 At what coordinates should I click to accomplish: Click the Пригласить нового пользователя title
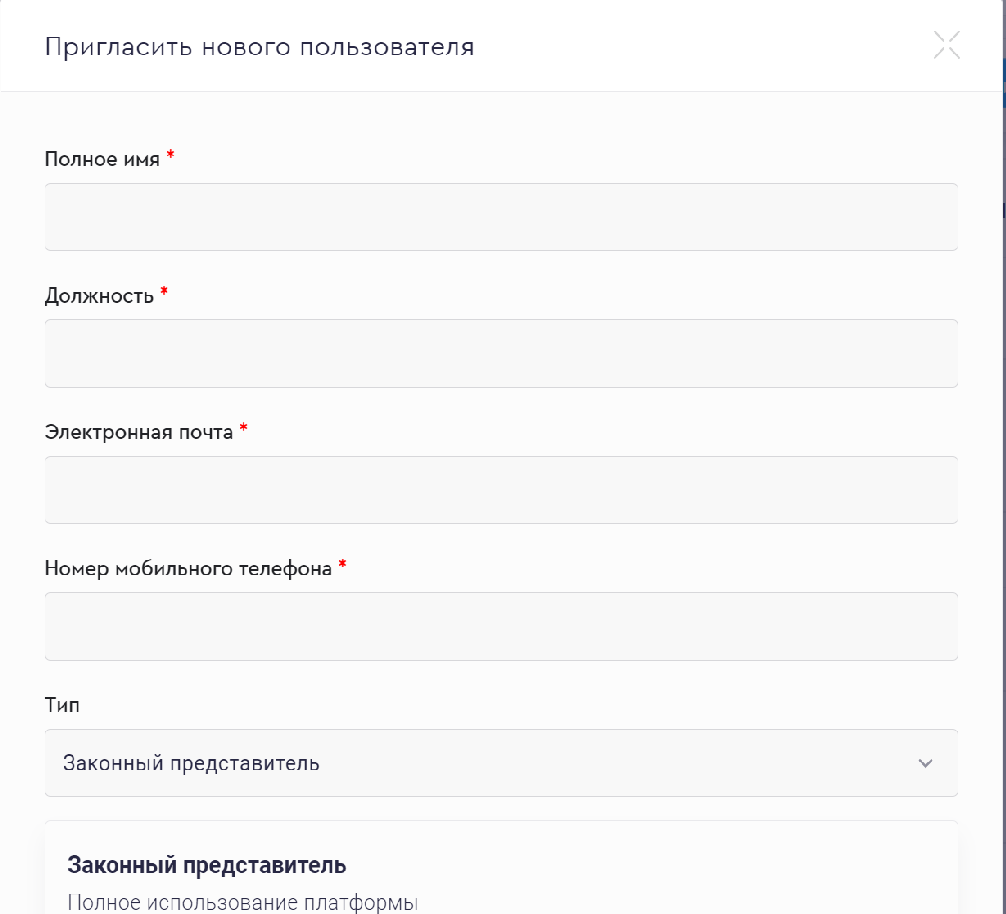(x=259, y=47)
